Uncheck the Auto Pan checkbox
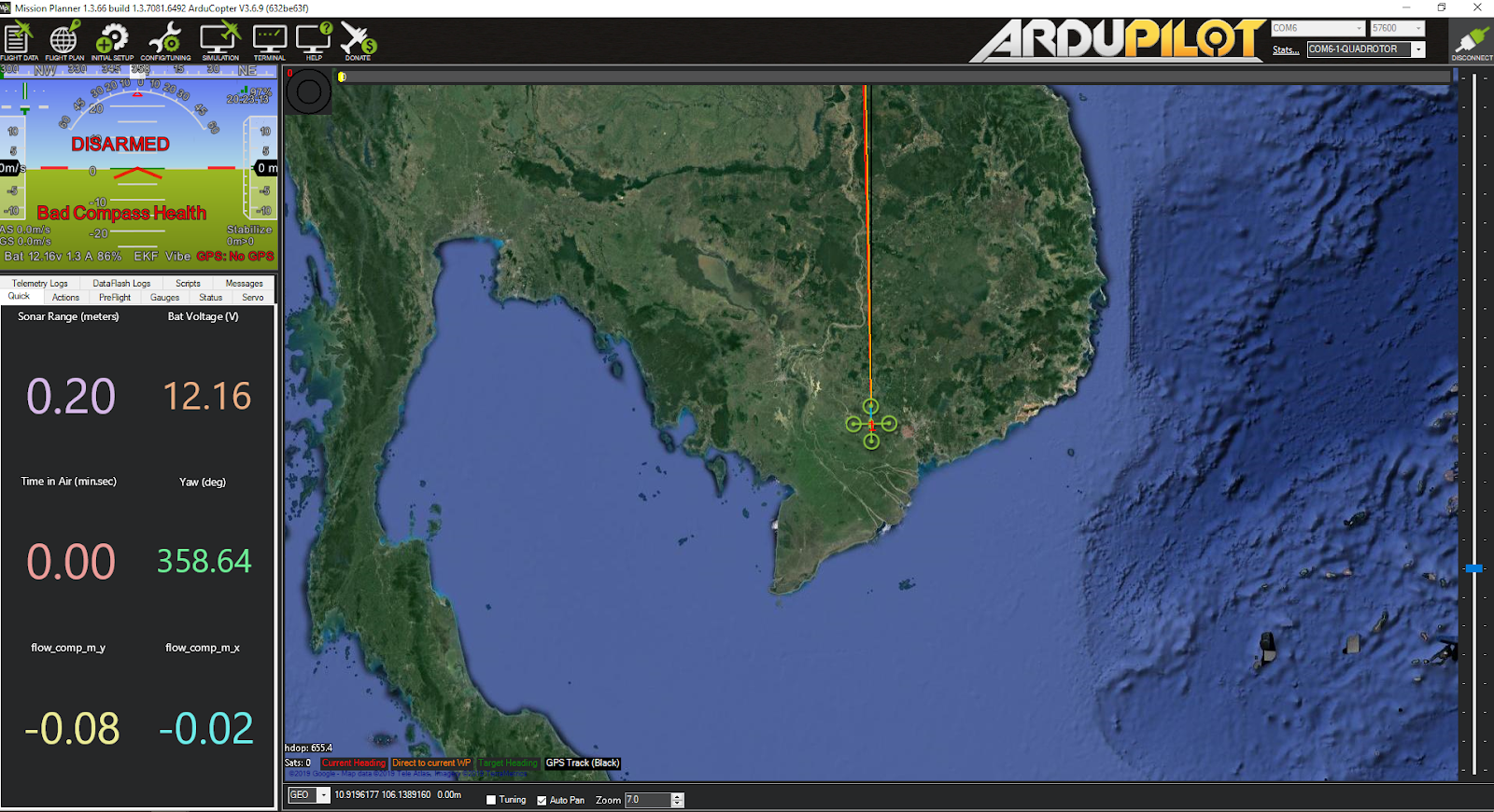 tap(542, 800)
